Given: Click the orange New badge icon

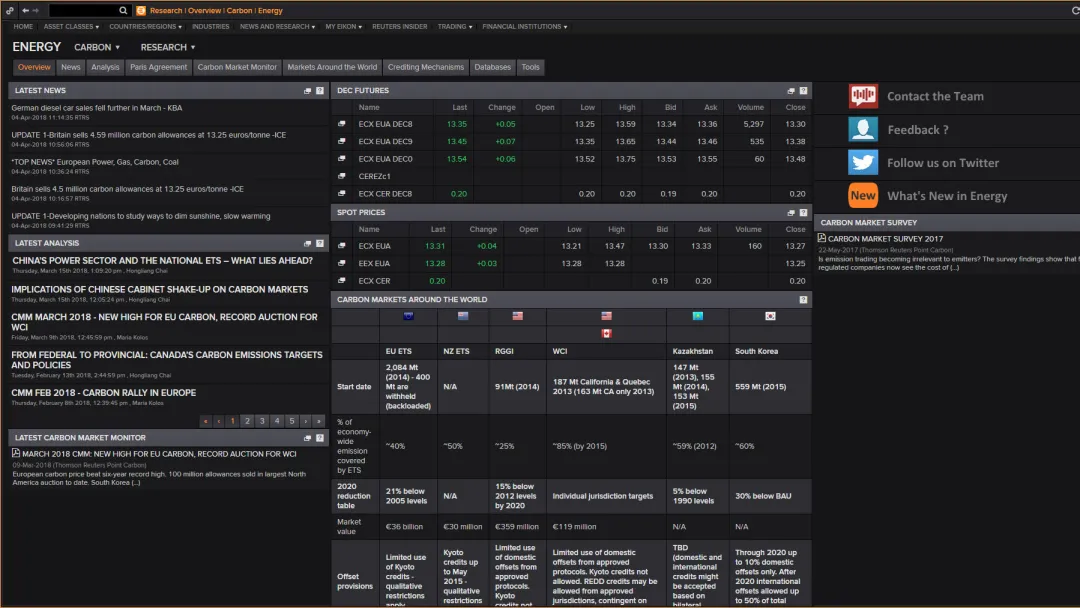Looking at the screenshot, I should [x=863, y=196].
